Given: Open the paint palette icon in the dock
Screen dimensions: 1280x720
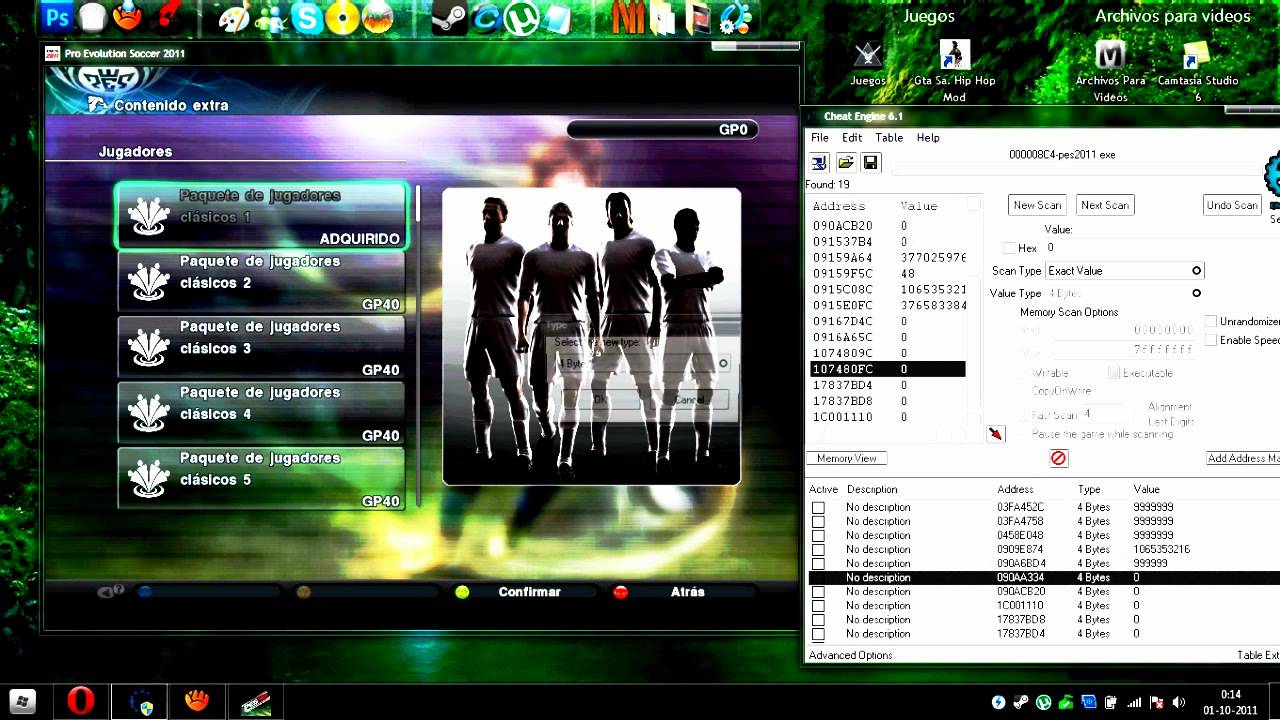Looking at the screenshot, I should pos(234,18).
